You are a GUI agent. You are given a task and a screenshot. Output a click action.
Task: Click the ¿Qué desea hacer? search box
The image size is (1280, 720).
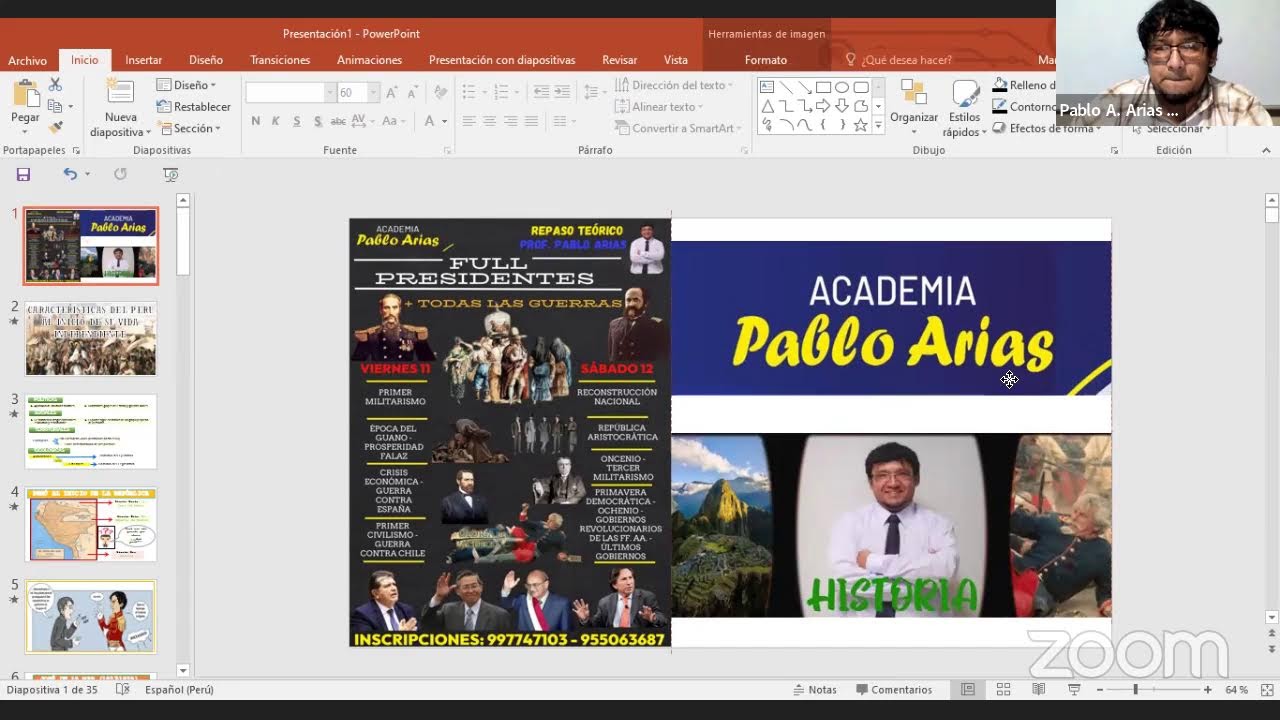point(898,60)
